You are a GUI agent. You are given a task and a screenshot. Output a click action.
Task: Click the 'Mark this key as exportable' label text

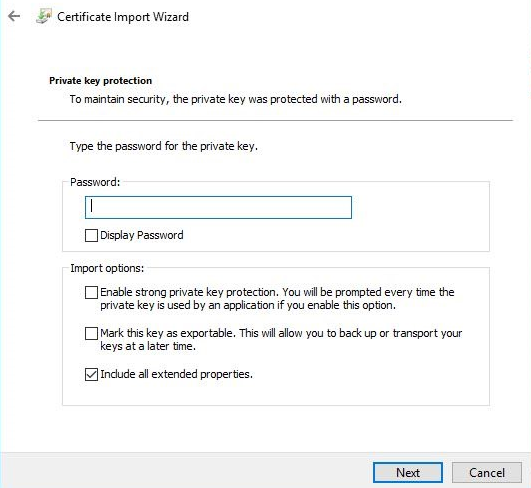167,333
